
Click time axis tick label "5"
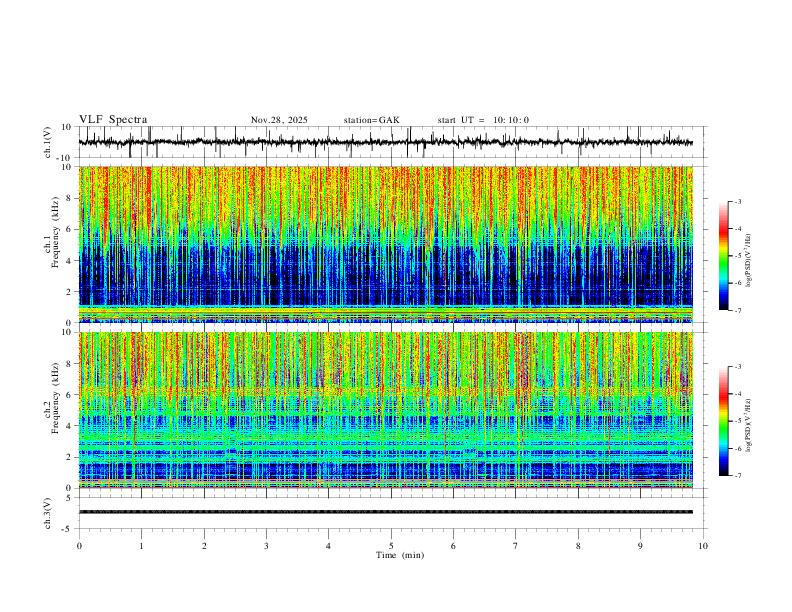391,546
